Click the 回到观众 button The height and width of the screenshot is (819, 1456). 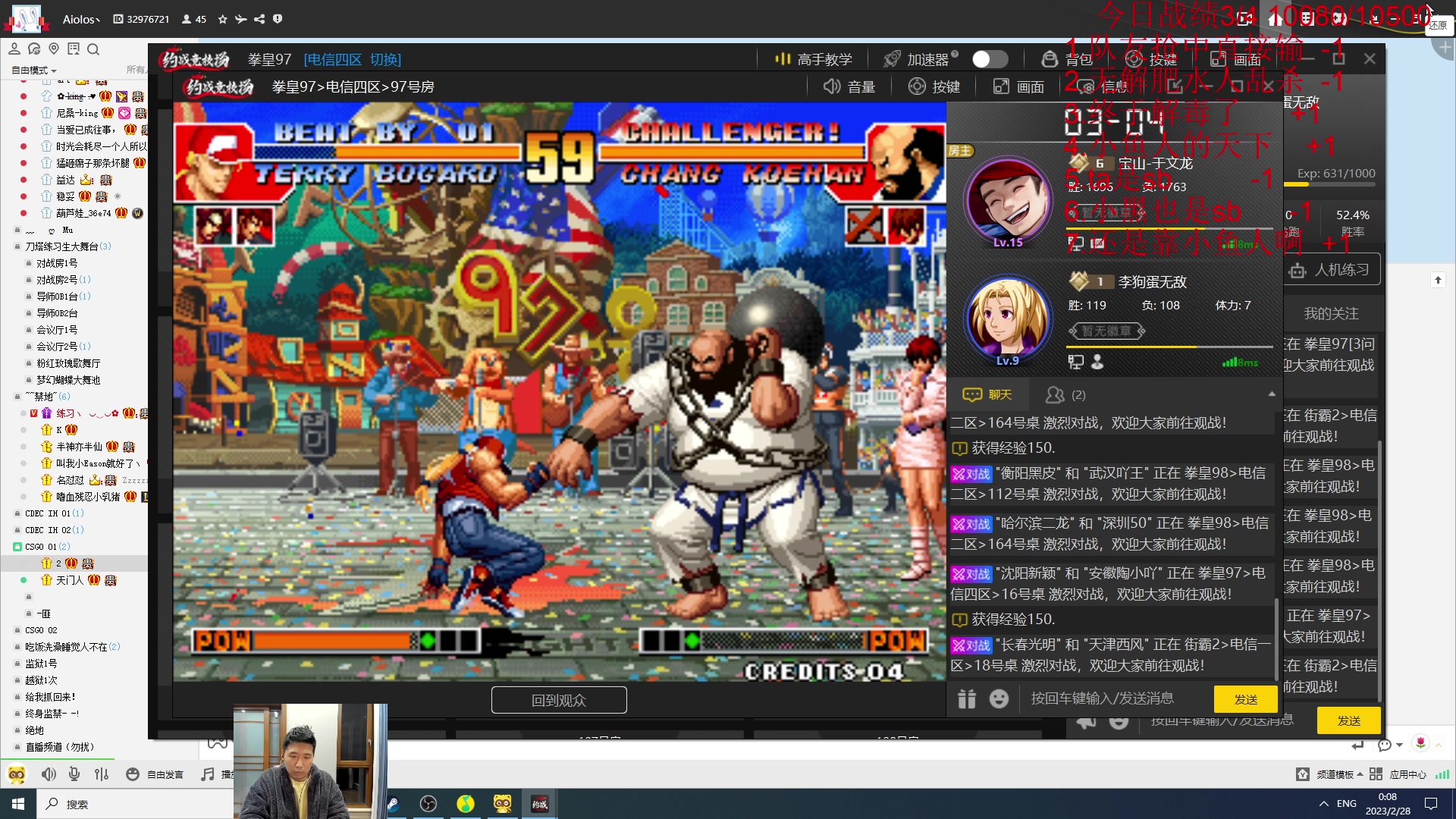559,700
